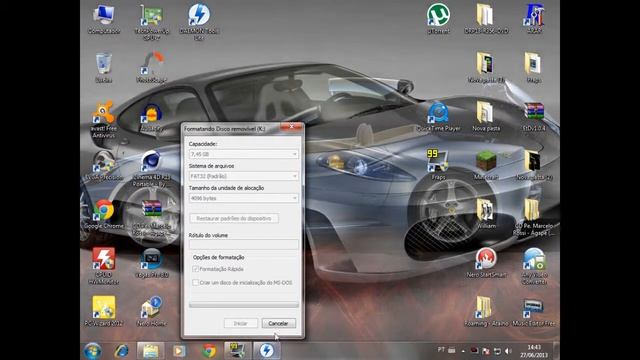Close the Formatando Disco removível dialog
The image size is (640, 360).
(291, 127)
